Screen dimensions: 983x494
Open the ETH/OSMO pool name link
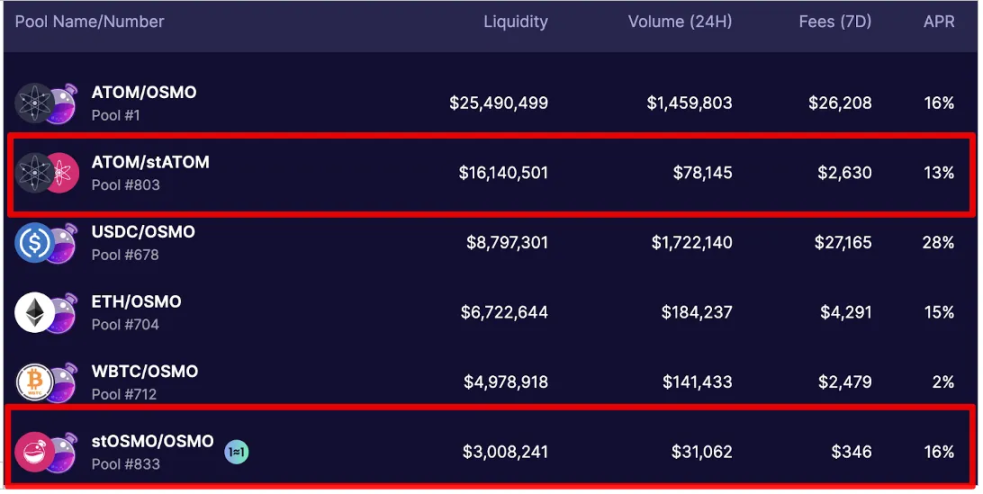pos(136,302)
